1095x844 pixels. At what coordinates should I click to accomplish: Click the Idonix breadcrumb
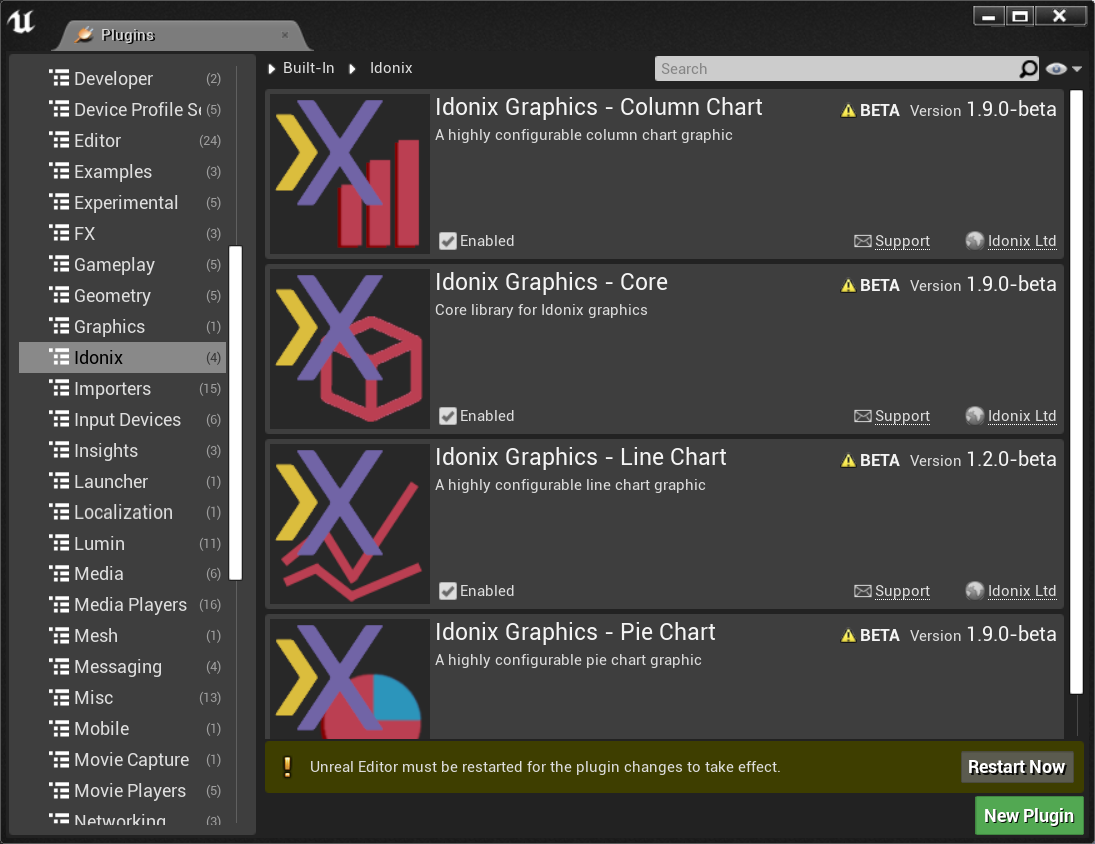[391, 68]
